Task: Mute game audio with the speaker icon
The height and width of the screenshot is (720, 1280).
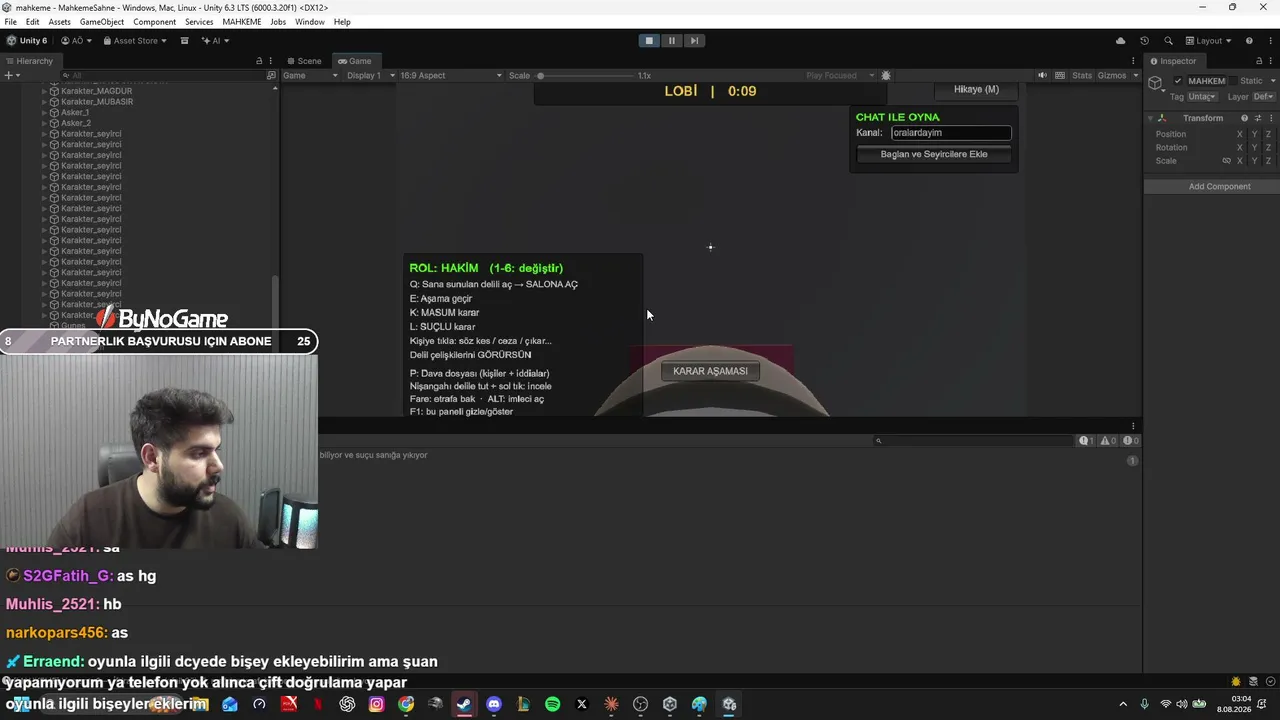Action: (x=1043, y=76)
